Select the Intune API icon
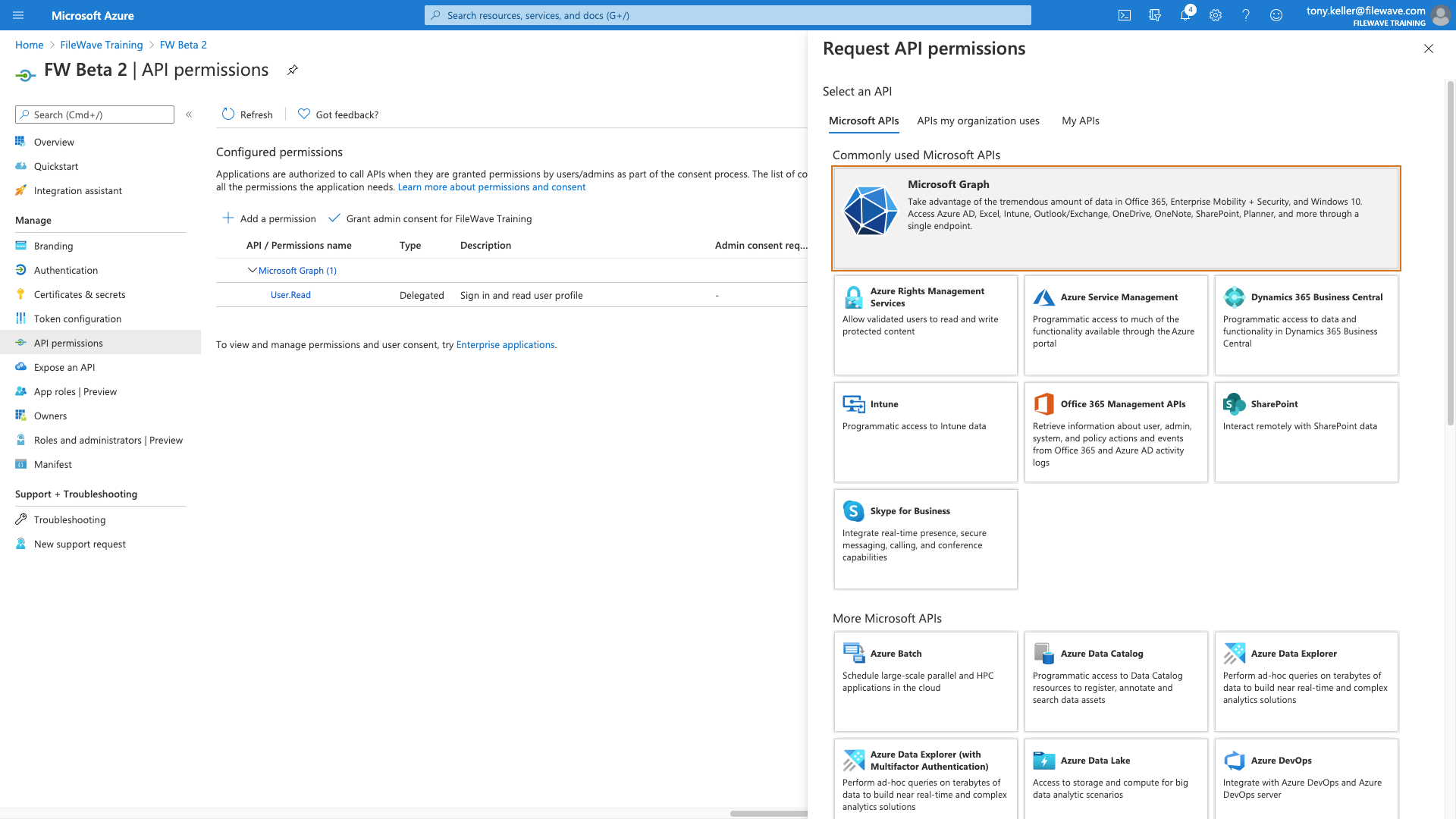This screenshot has width=1456, height=819. point(853,404)
